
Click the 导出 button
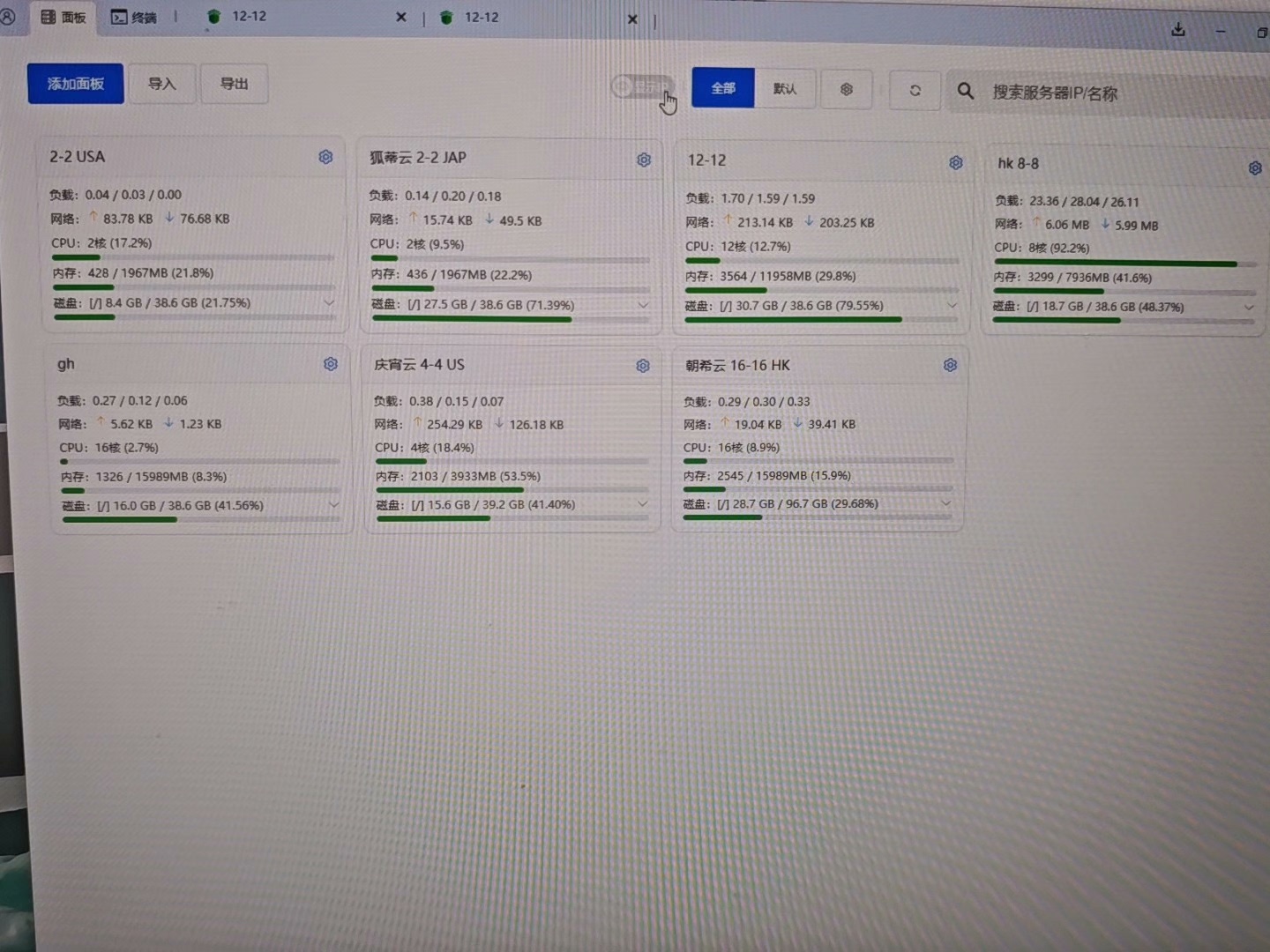235,84
